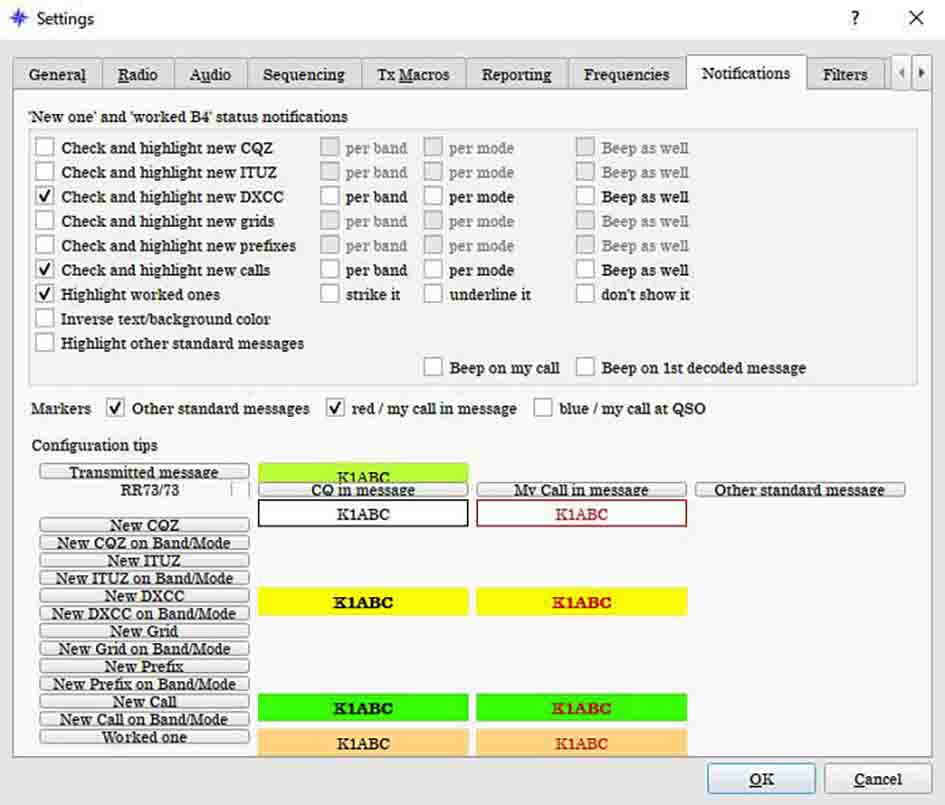Click the yellow New DXCC K1ABC swatch
Viewport: 945px width, 805px height.
click(x=362, y=603)
